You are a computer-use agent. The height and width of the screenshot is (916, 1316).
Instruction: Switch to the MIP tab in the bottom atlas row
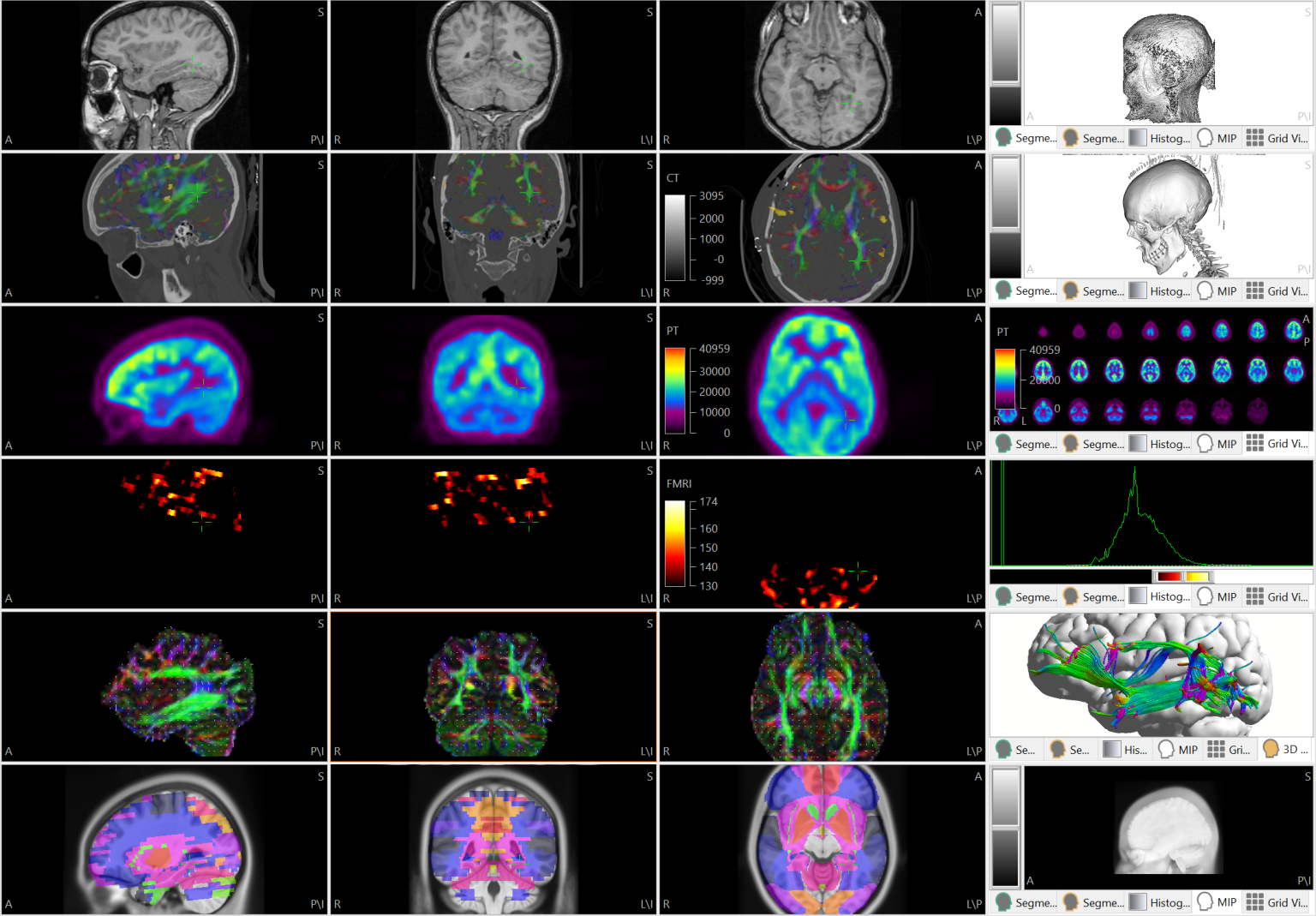1206,901
